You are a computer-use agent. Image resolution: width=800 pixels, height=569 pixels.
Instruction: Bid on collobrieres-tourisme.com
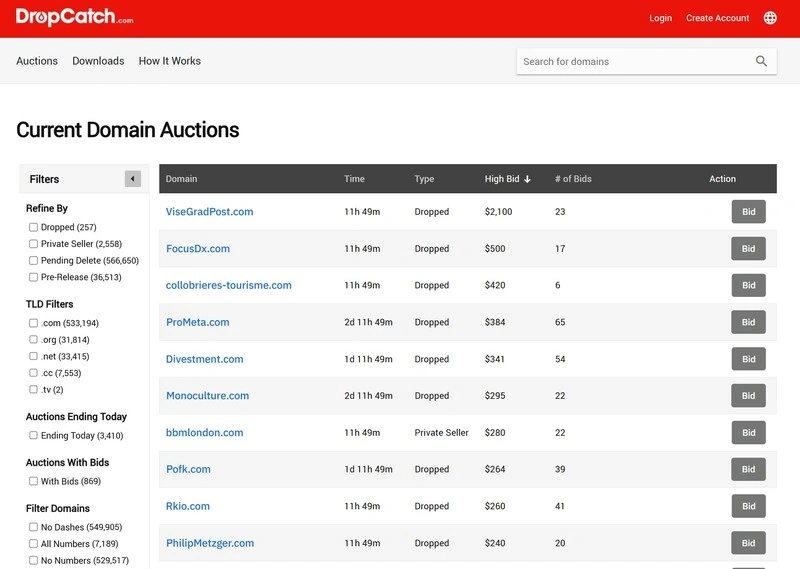[x=748, y=285]
